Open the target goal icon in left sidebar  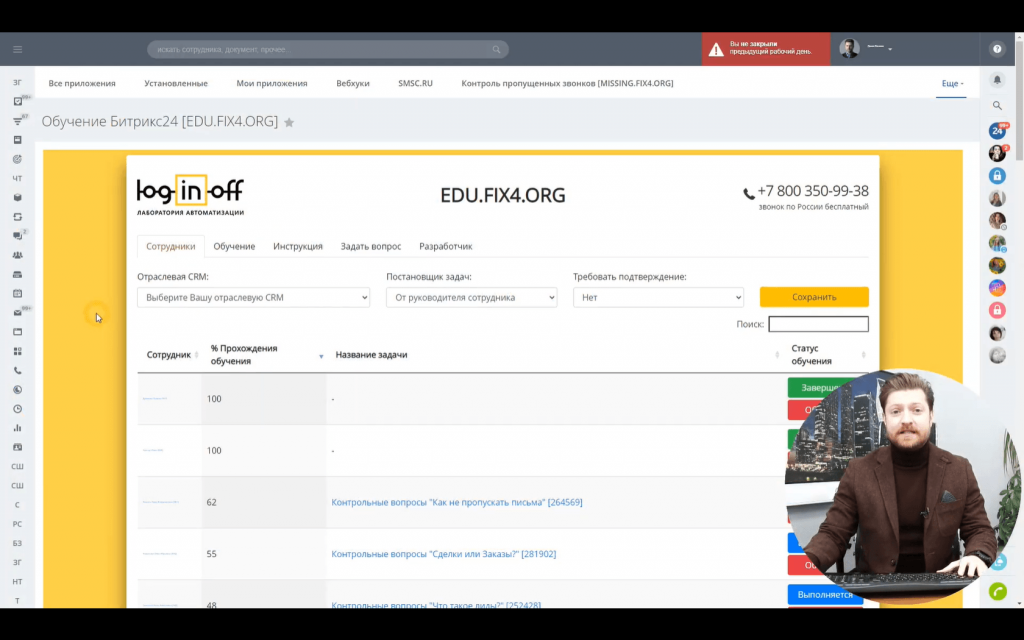pyautogui.click(x=18, y=159)
